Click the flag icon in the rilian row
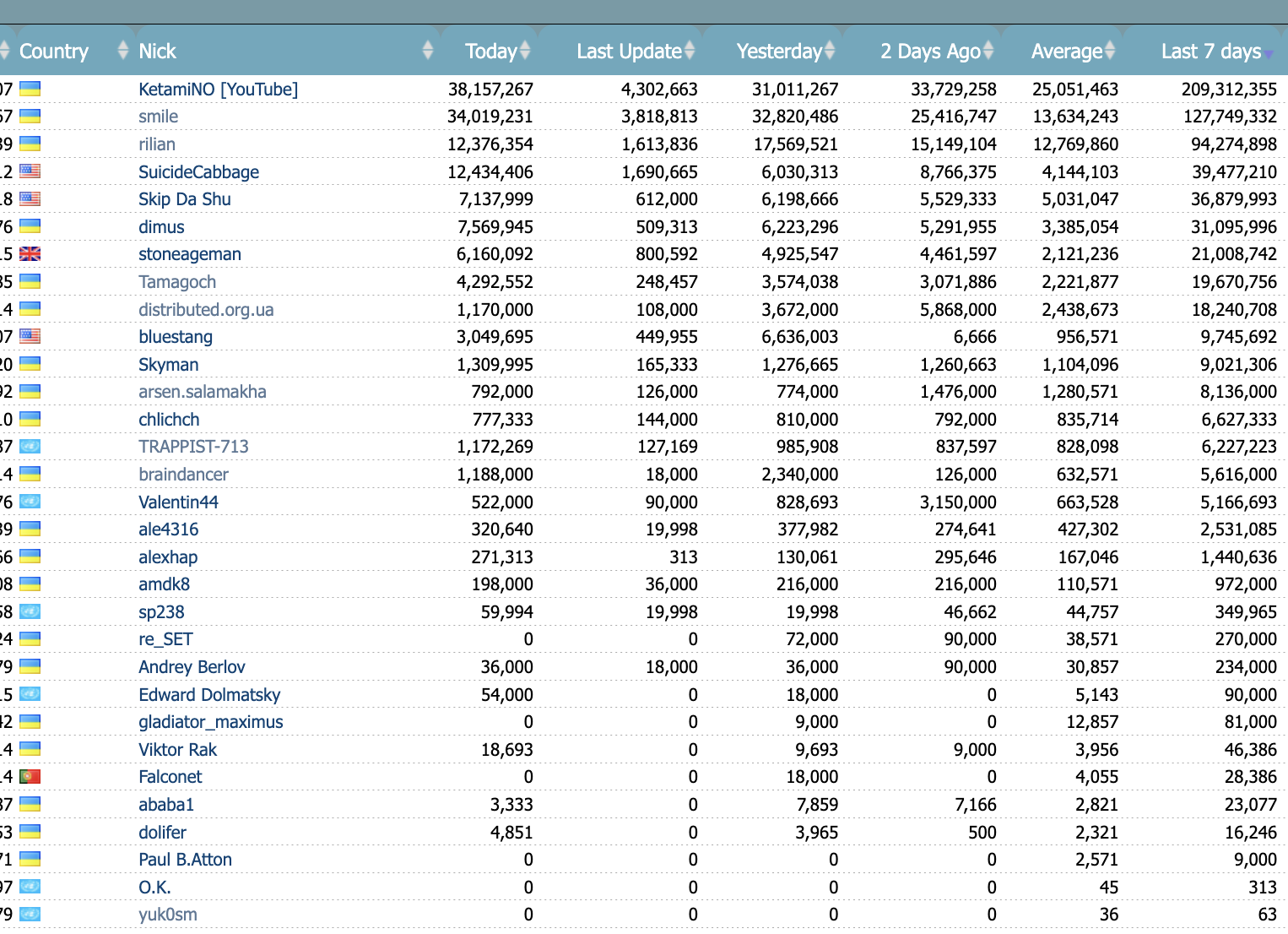 pyautogui.click(x=30, y=144)
